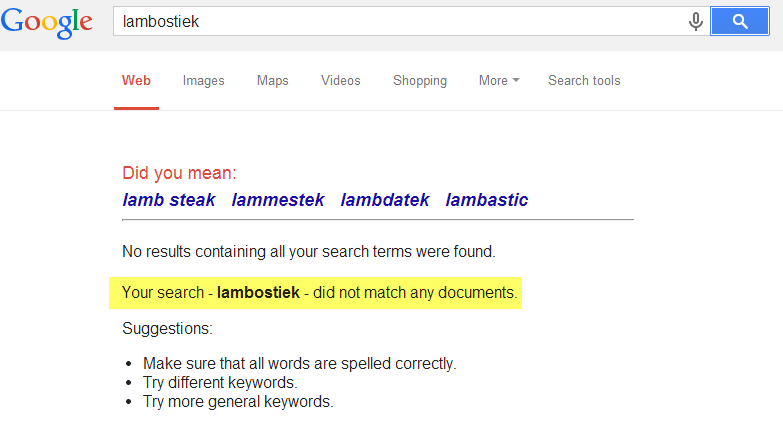Click inside the search box containing lambostiek
Image resolution: width=783 pixels, height=426 pixels.
[400, 21]
